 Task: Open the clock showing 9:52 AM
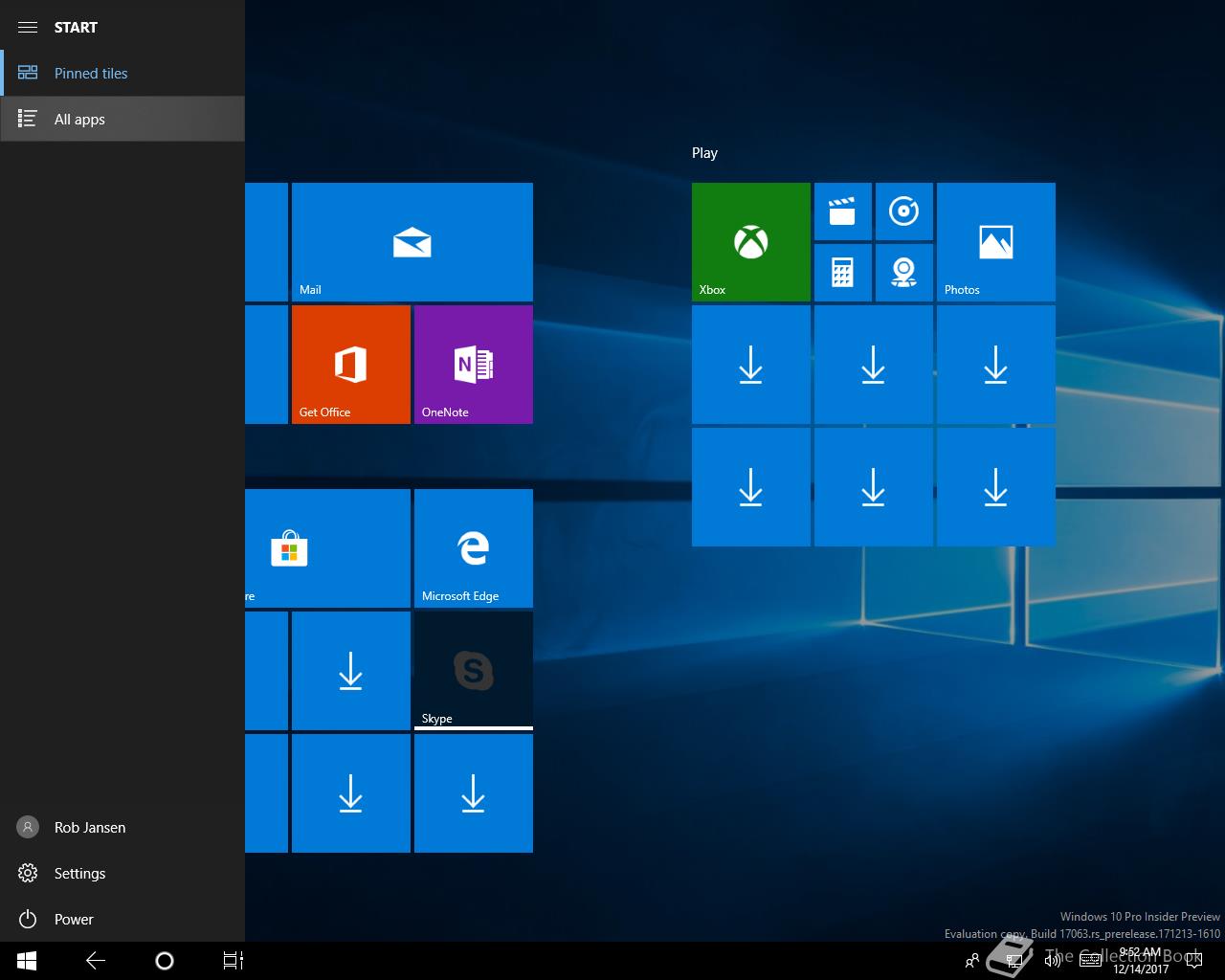pos(1140,961)
